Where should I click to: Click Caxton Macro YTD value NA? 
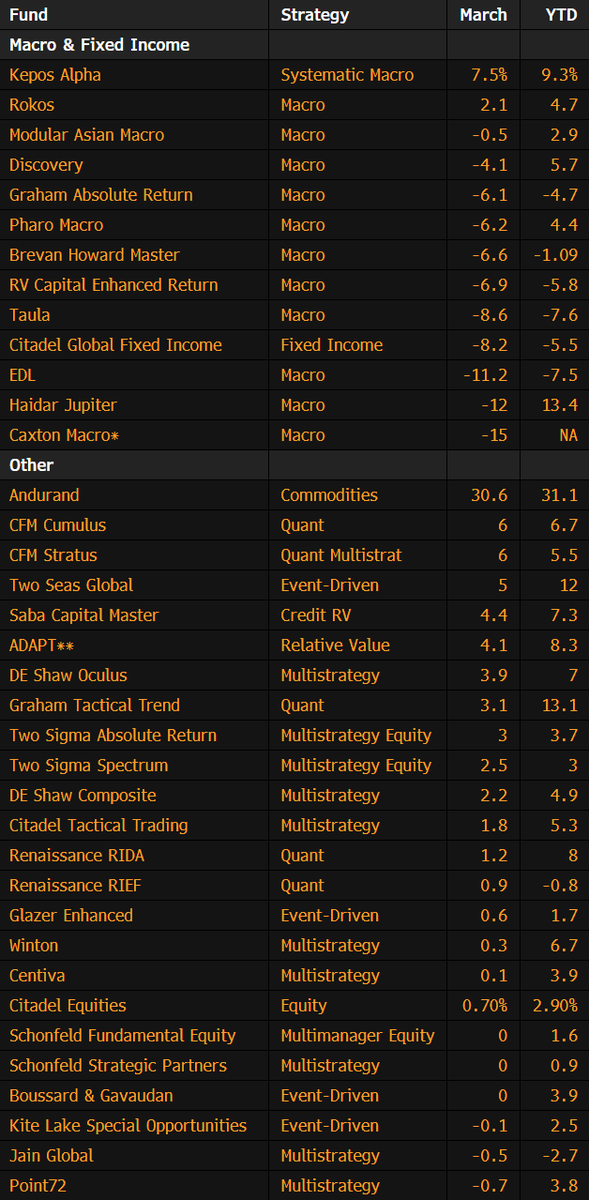[567, 435]
